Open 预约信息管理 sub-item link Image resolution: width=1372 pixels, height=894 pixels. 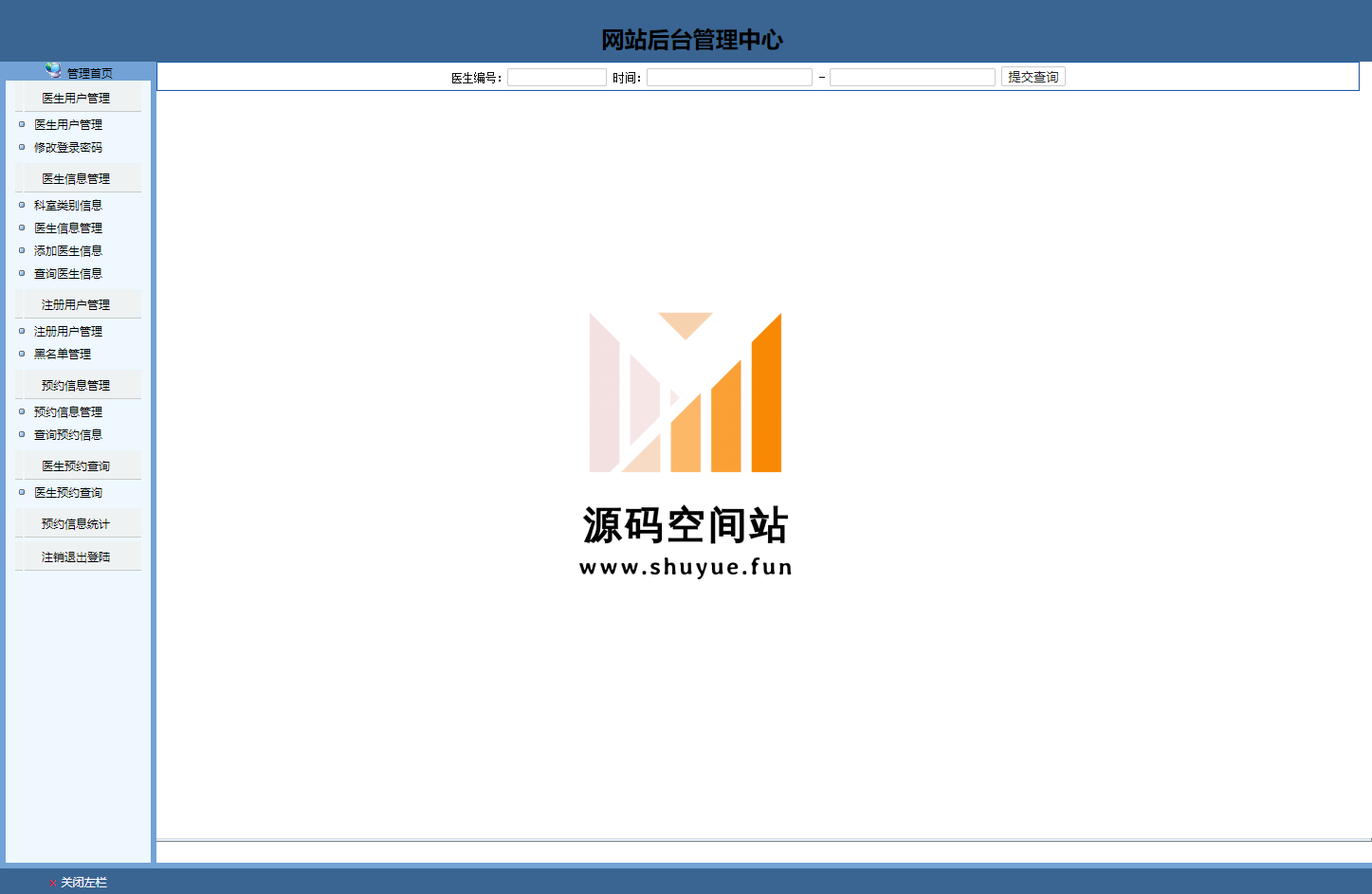pyautogui.click(x=68, y=411)
